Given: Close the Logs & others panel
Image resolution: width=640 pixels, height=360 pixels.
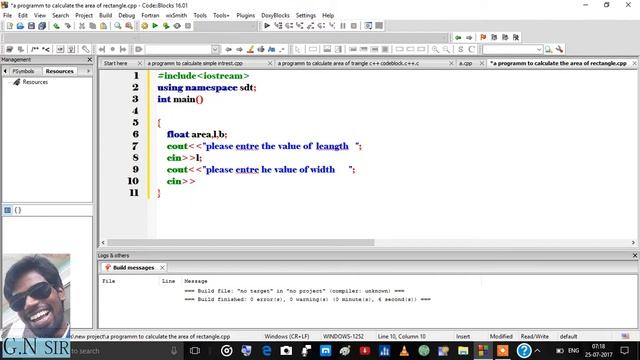Looking at the screenshot, I should [635, 255].
